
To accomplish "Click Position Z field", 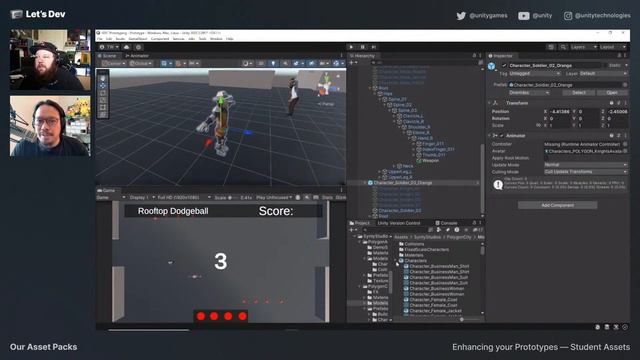I will click(617, 111).
